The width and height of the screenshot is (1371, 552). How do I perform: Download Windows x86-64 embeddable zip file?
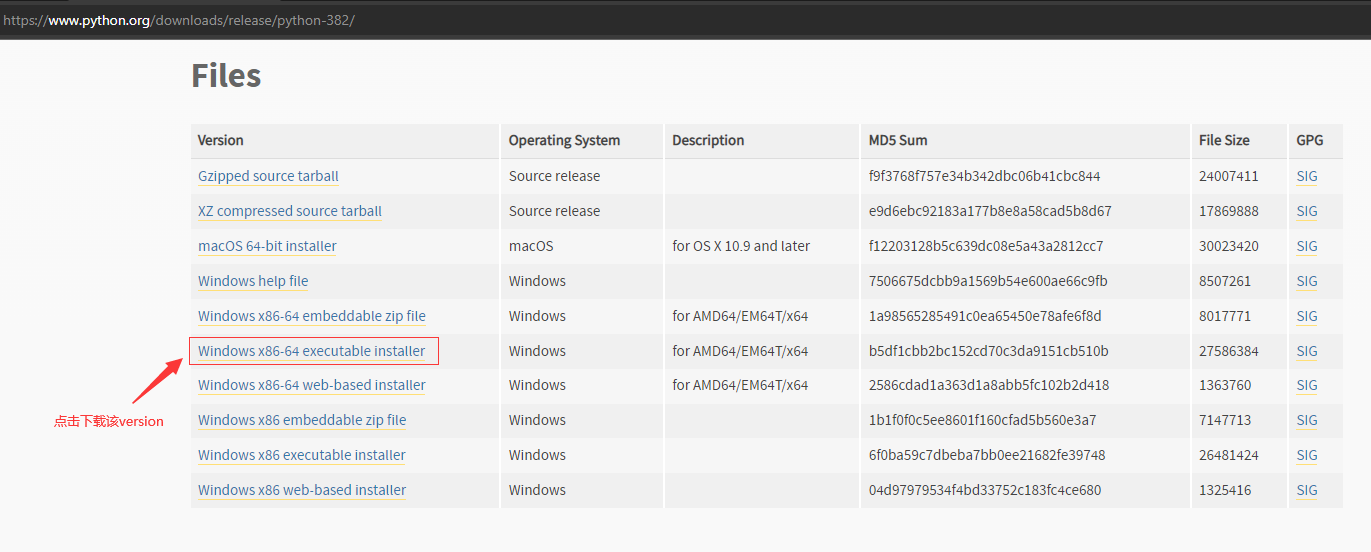(x=312, y=316)
